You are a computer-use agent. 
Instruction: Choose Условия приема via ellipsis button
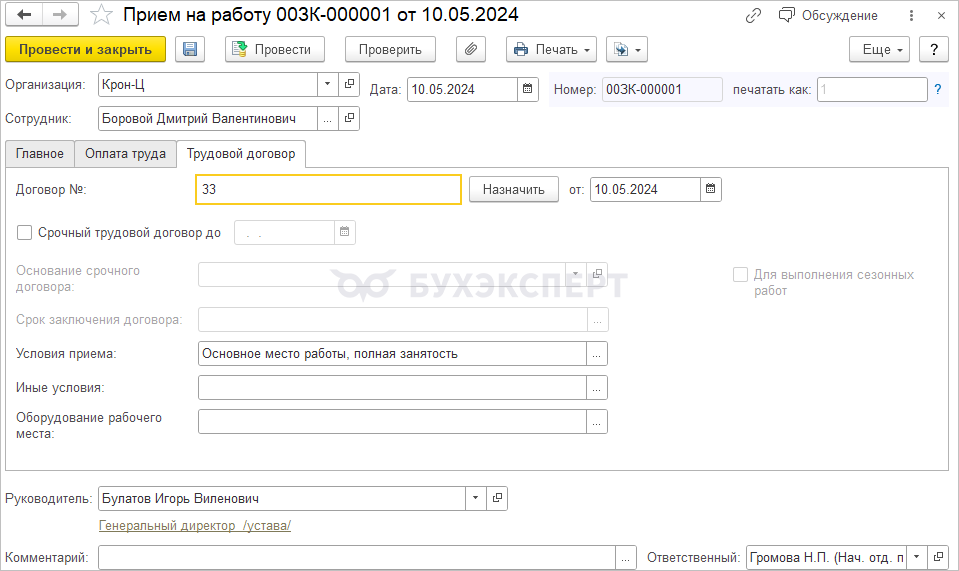tap(597, 353)
